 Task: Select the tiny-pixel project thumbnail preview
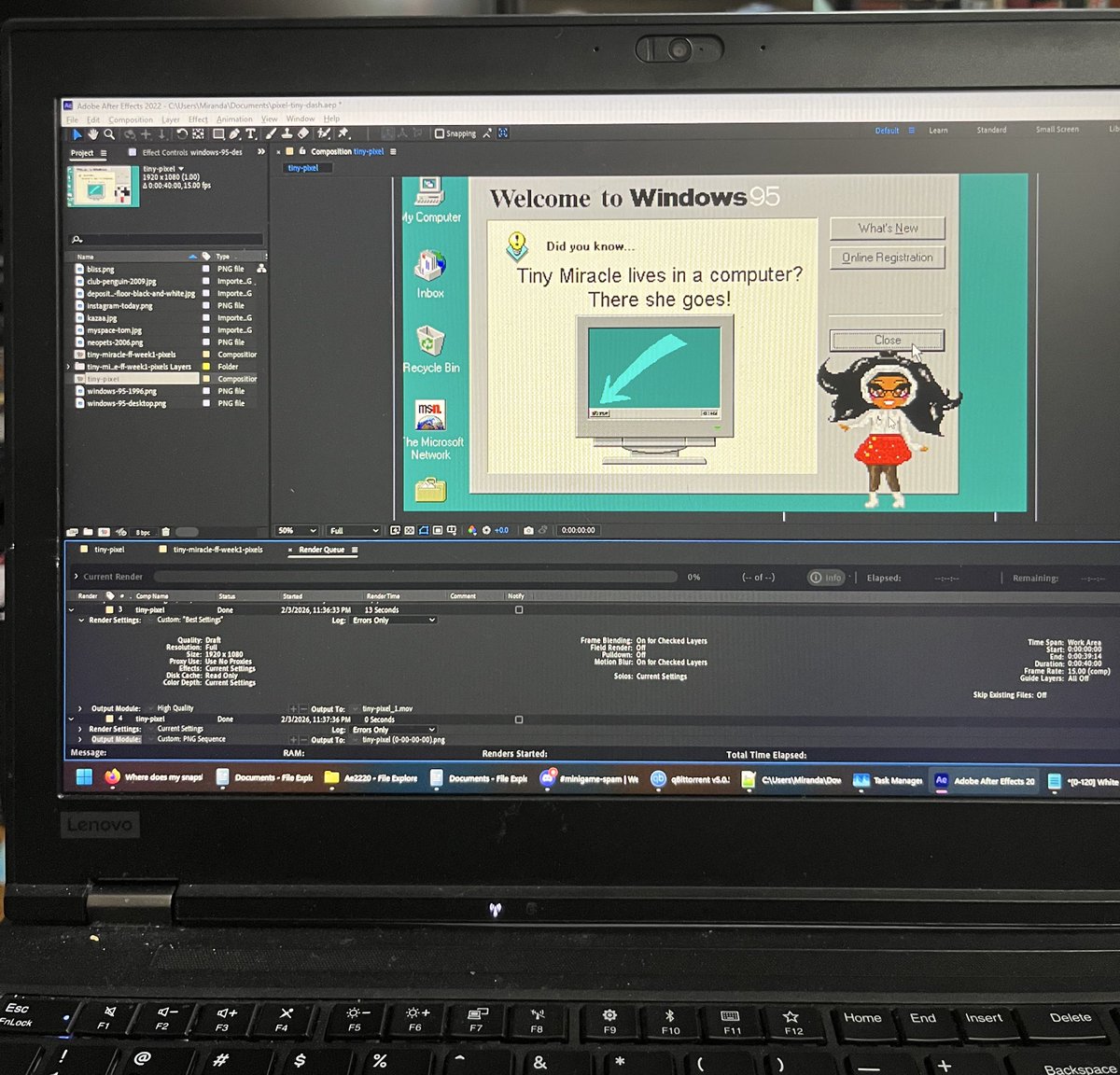coord(103,186)
